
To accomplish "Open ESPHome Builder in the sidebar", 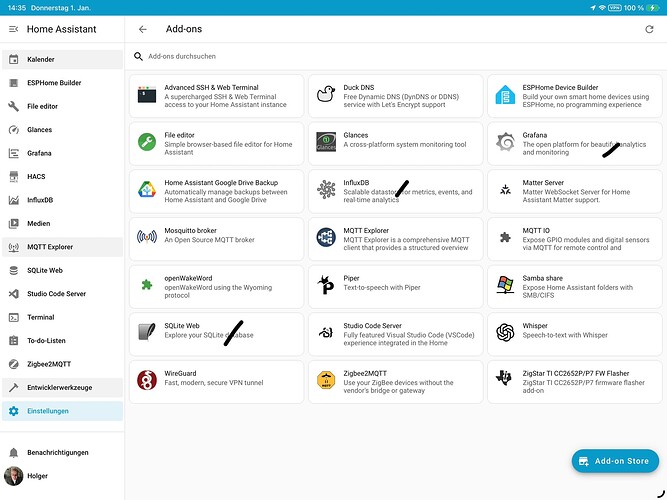I will [x=62, y=83].
